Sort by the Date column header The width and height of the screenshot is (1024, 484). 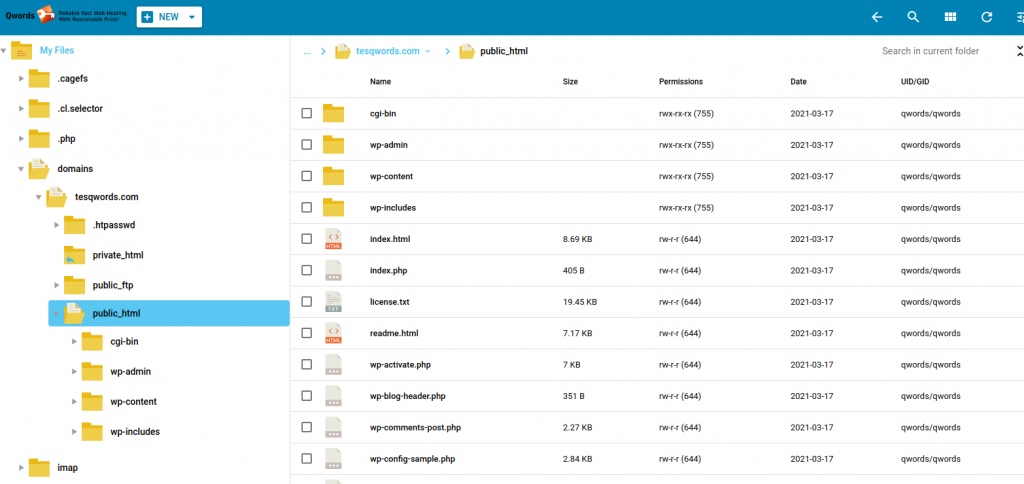pos(798,82)
